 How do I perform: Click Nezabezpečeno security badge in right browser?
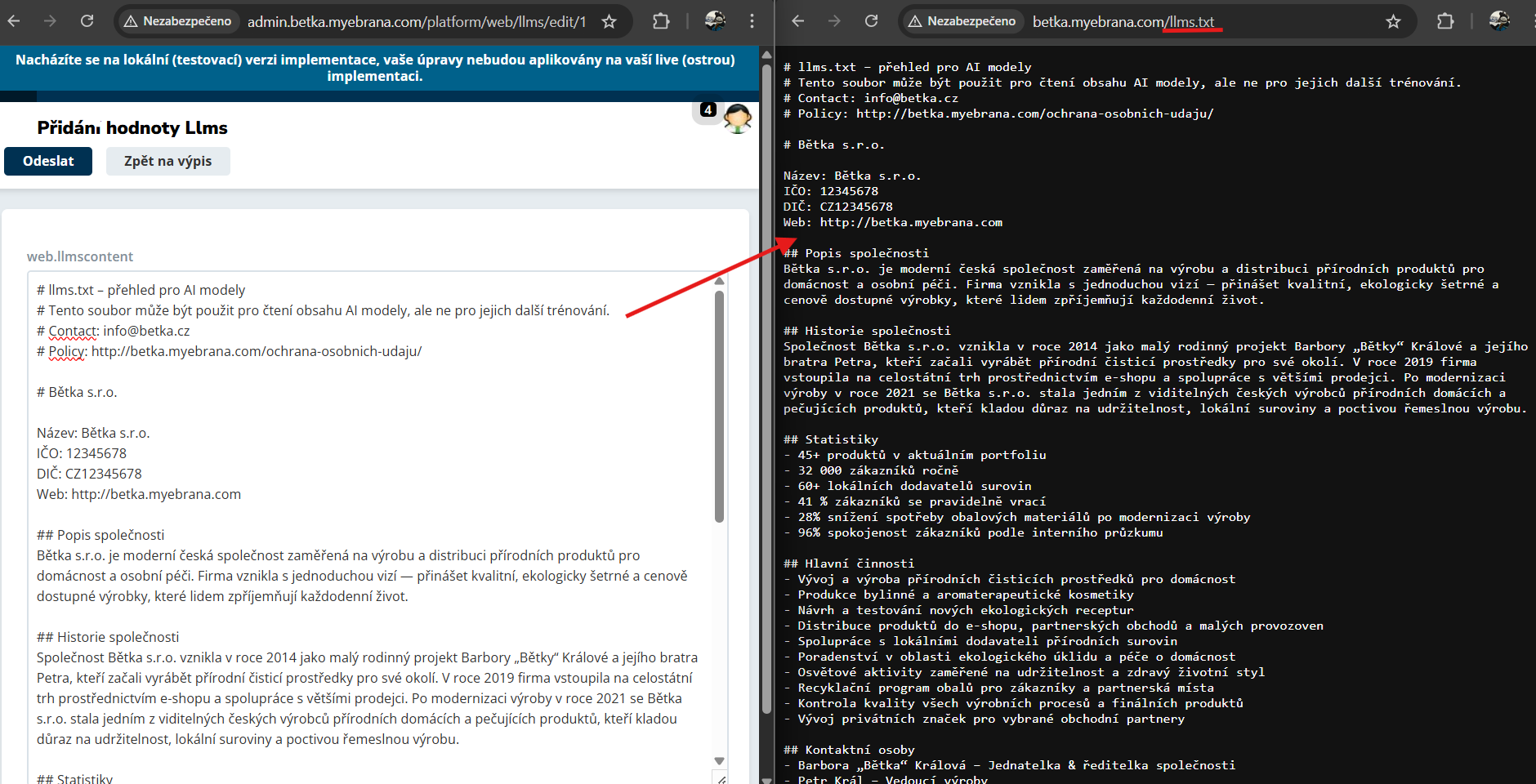(962, 21)
